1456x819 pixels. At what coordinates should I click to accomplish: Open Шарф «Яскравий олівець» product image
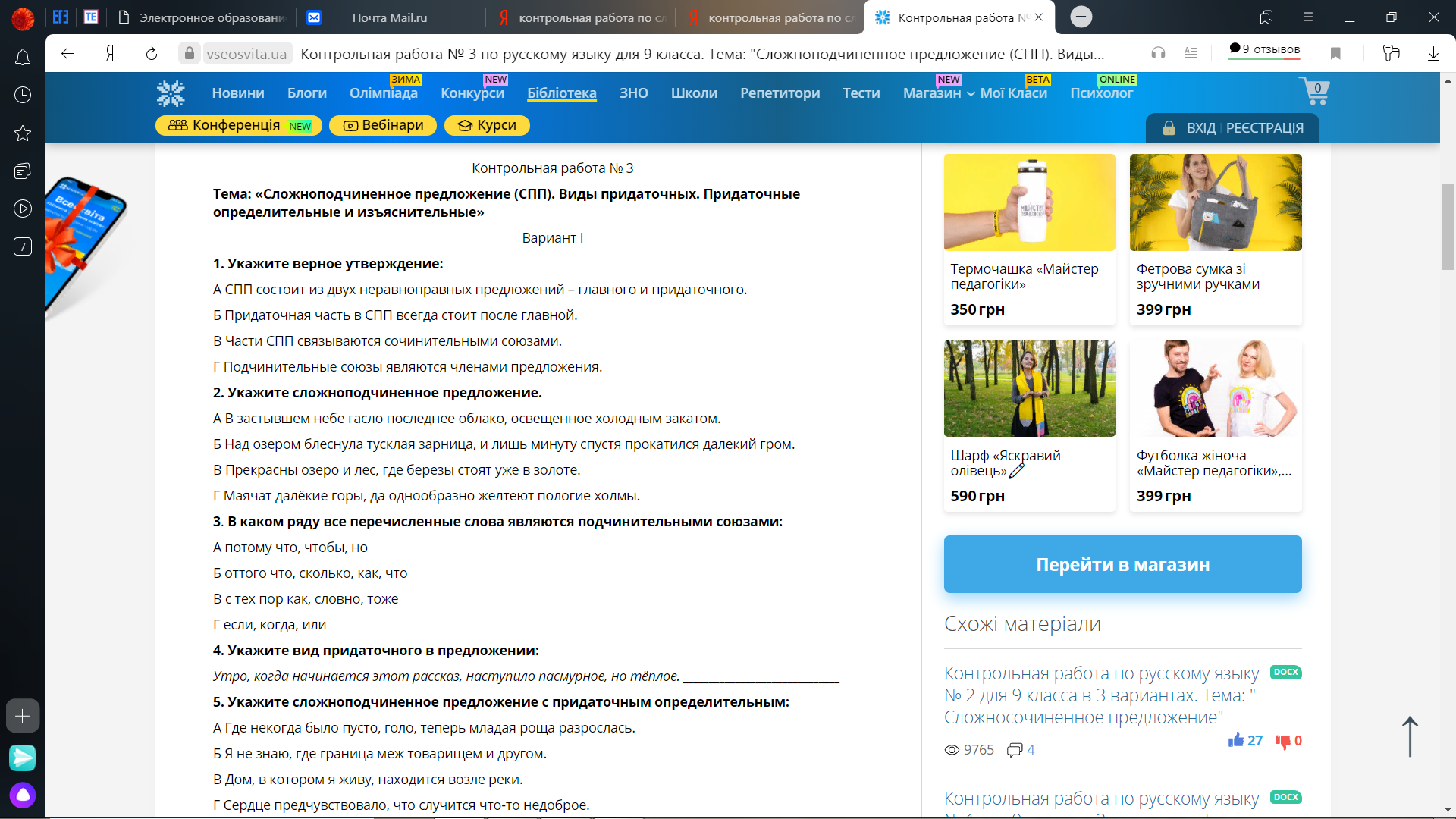1030,388
